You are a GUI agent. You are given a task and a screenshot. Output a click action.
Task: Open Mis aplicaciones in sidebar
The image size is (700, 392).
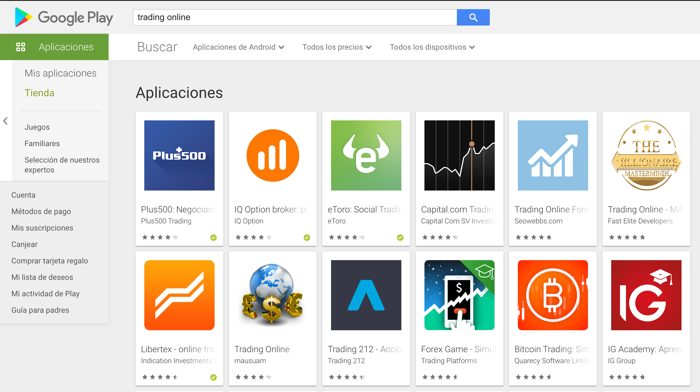pos(60,73)
